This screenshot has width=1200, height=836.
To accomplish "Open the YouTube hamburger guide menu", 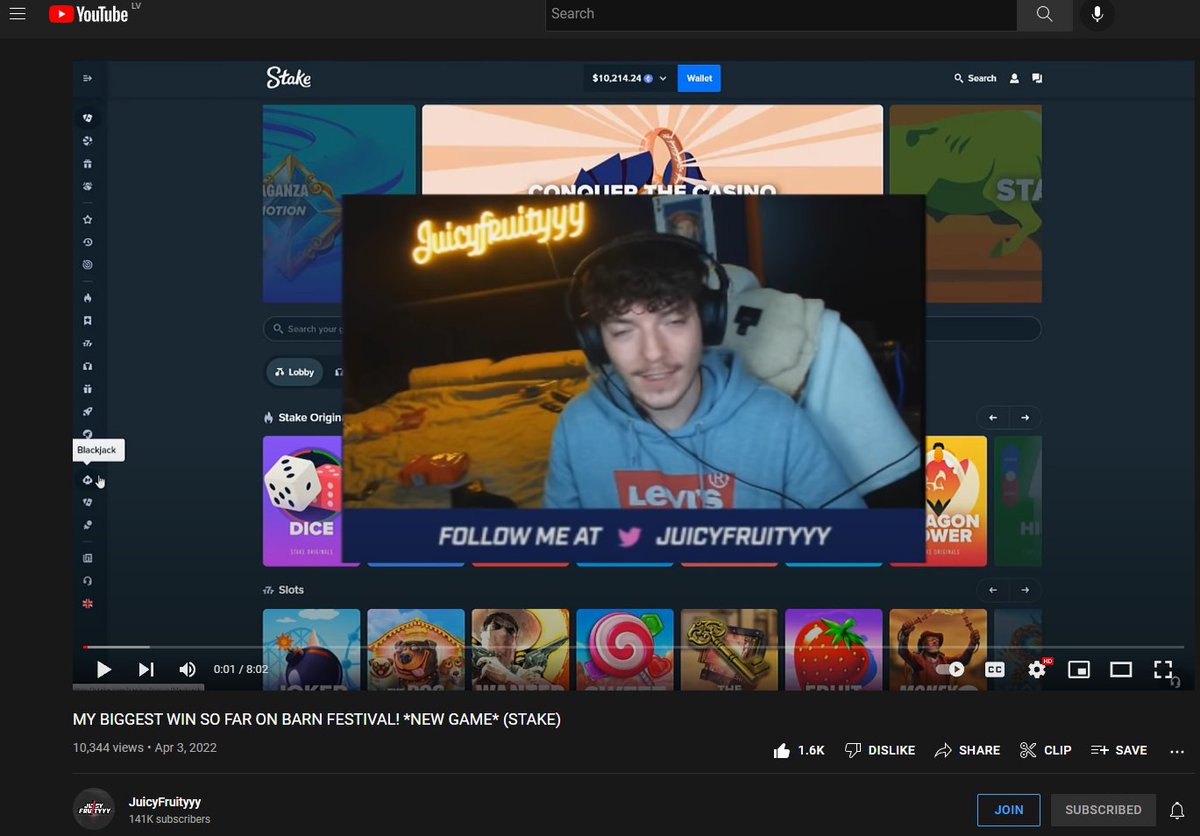I will point(17,14).
